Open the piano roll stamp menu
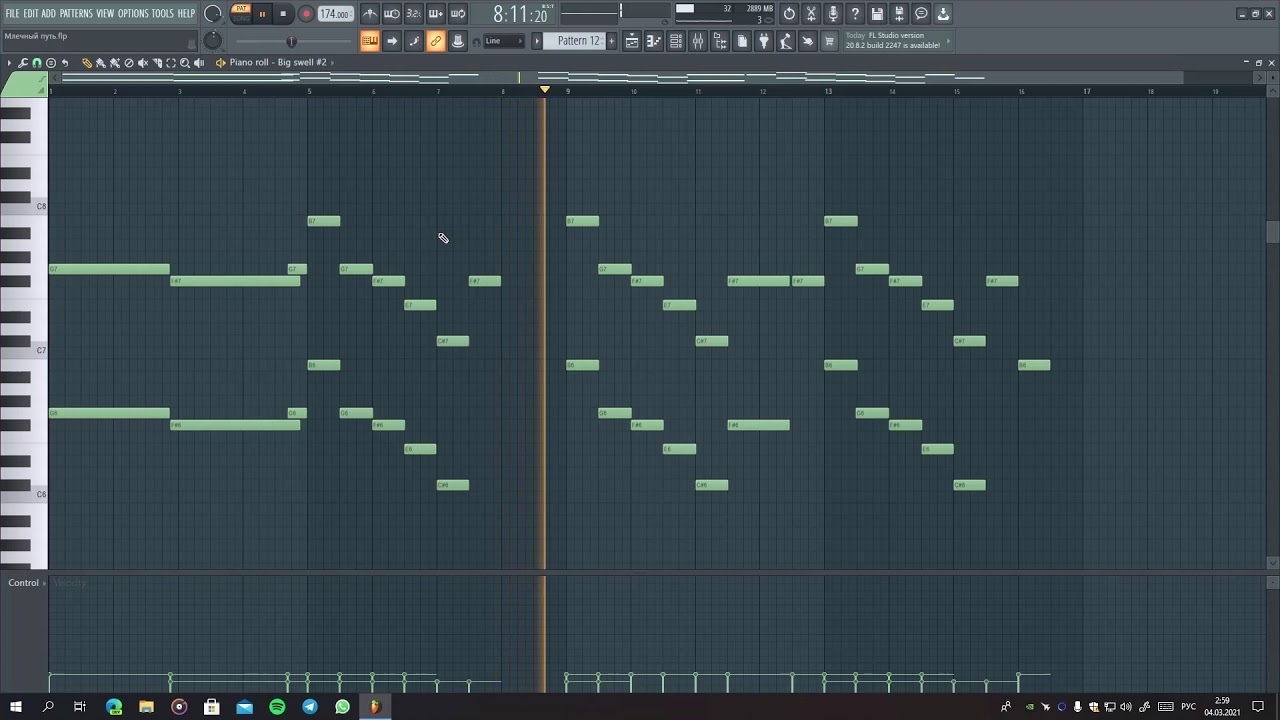 51,63
